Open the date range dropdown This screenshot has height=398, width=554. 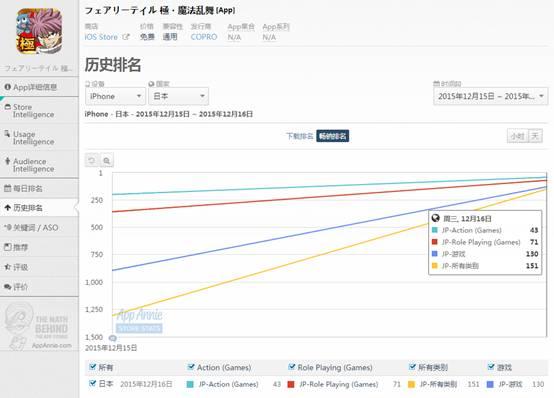pos(490,96)
